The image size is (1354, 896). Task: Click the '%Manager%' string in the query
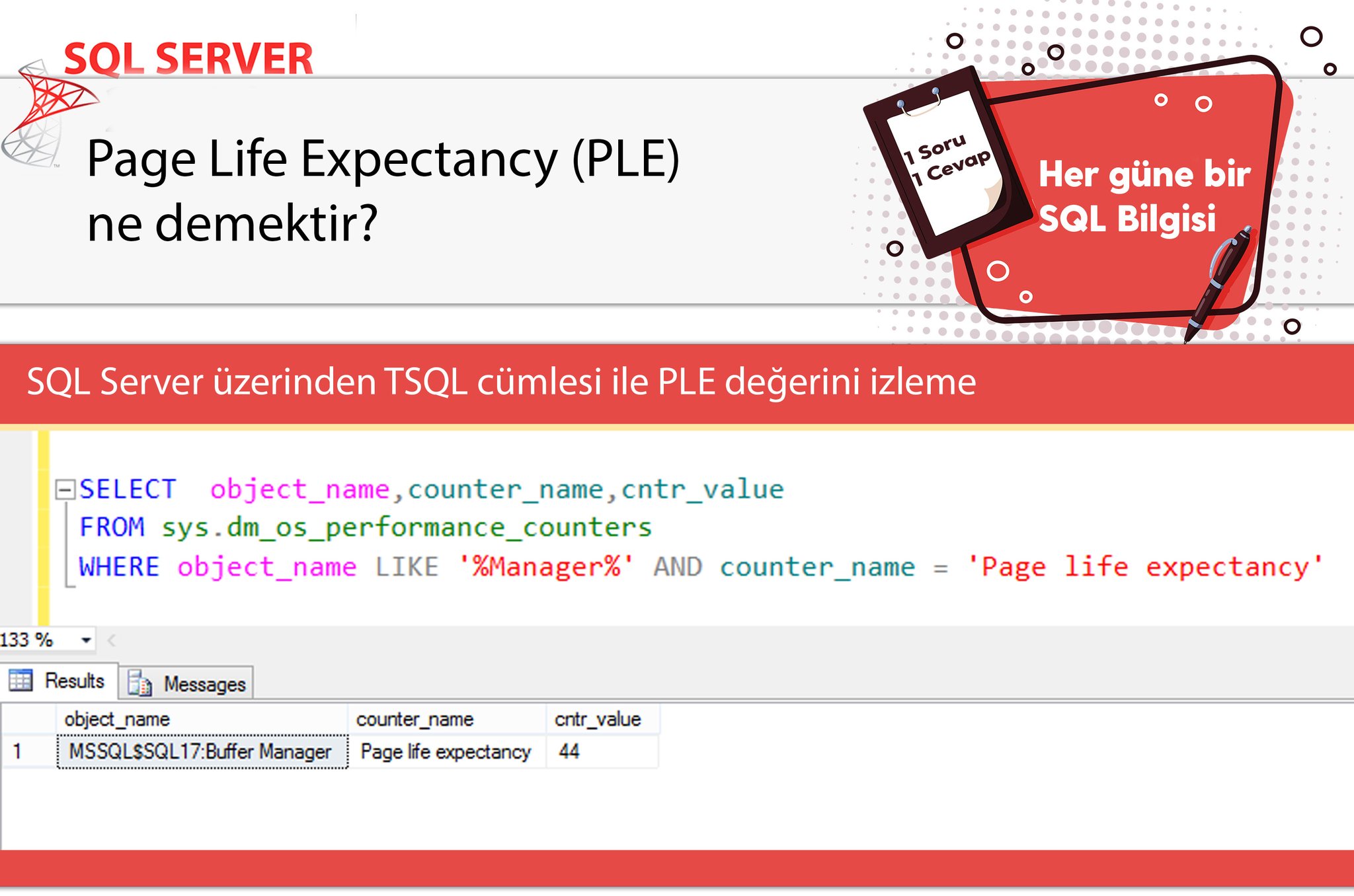pyautogui.click(x=546, y=568)
